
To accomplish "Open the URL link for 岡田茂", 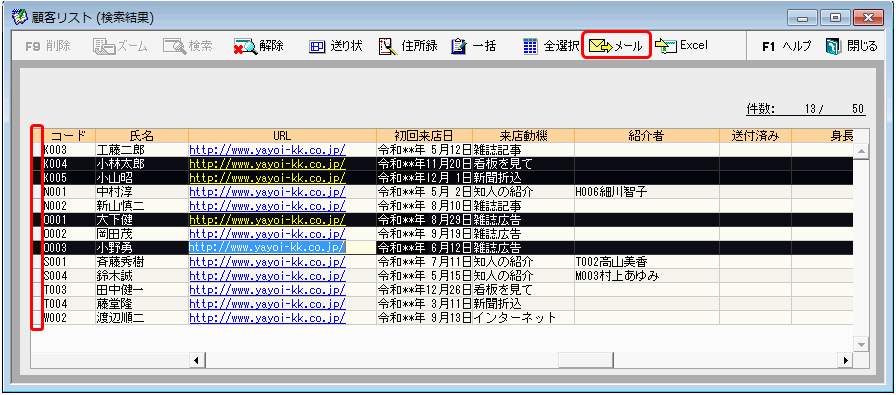I will tap(267, 234).
